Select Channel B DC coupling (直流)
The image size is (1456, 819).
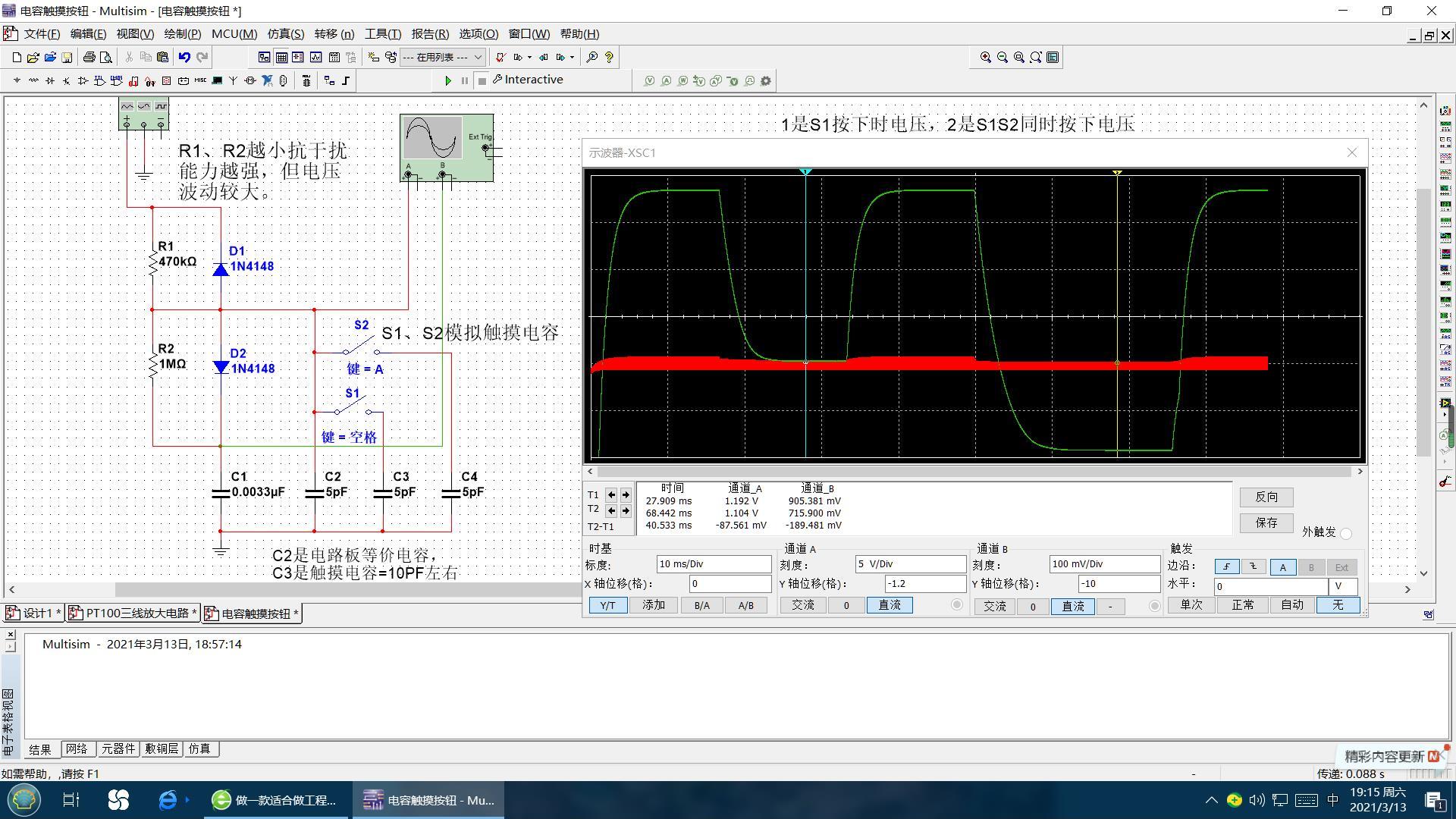coord(1072,606)
